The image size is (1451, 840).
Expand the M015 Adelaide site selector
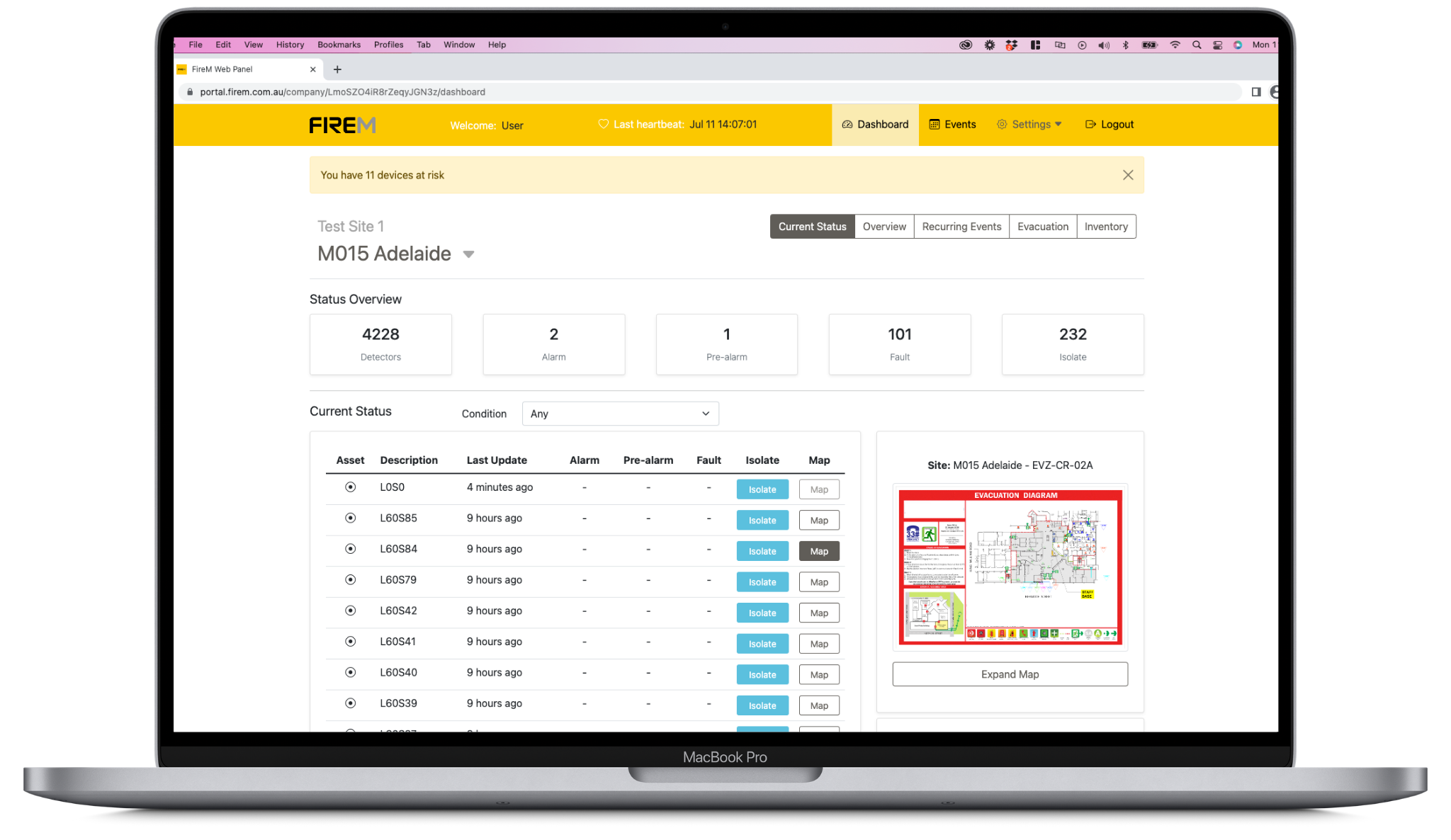point(469,254)
